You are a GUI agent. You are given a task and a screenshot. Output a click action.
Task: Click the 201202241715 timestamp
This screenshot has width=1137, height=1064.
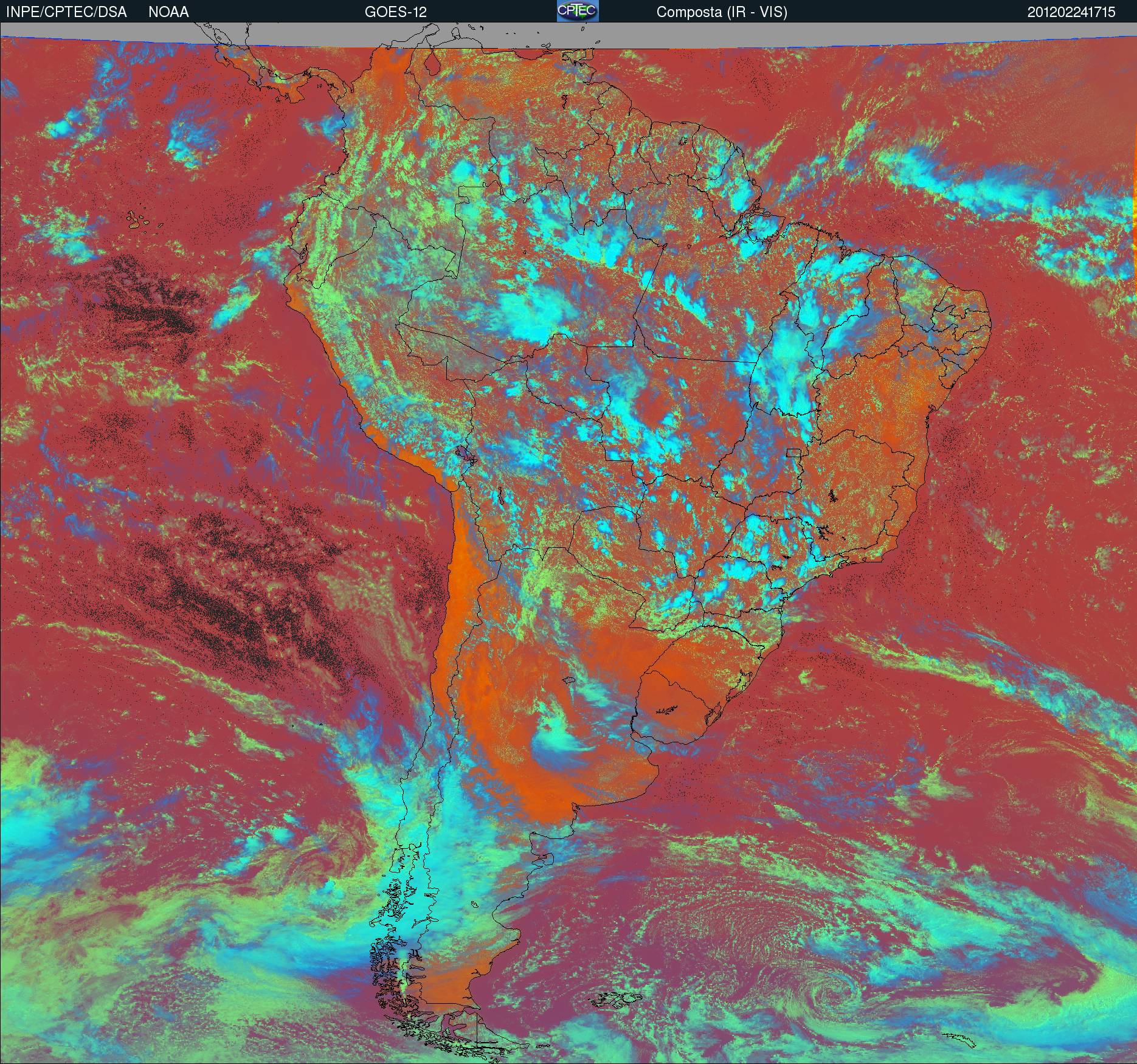click(x=1071, y=12)
